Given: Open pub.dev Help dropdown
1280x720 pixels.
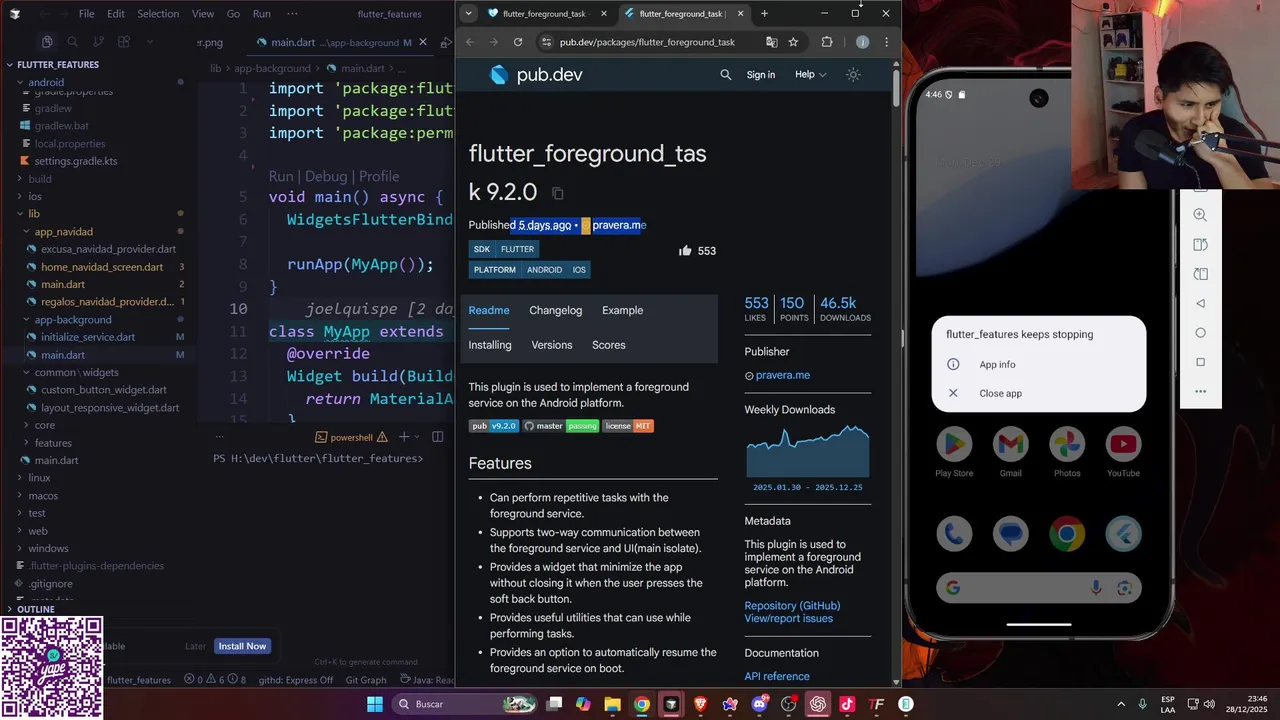Looking at the screenshot, I should [810, 75].
